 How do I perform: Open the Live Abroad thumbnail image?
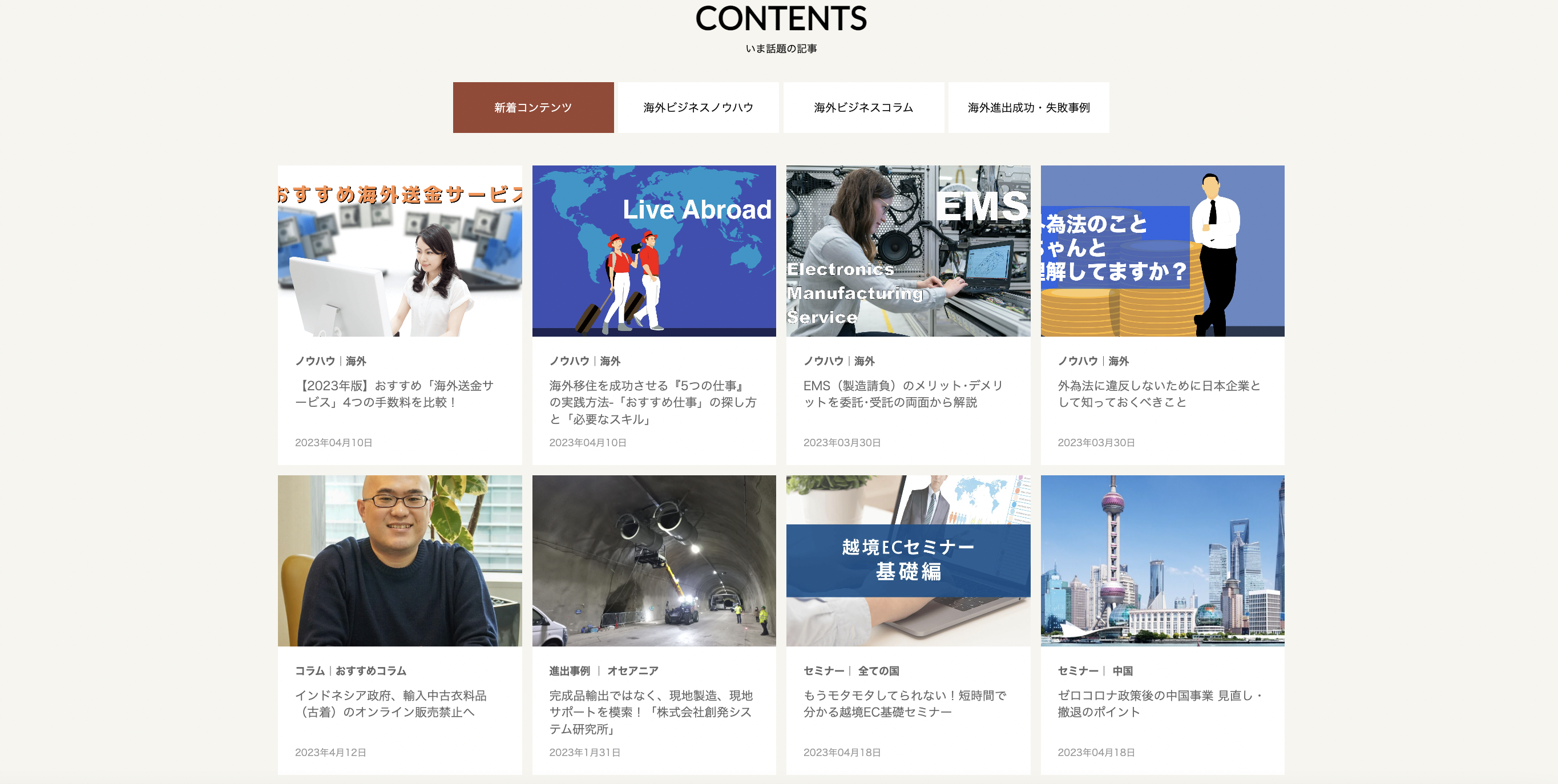(654, 251)
